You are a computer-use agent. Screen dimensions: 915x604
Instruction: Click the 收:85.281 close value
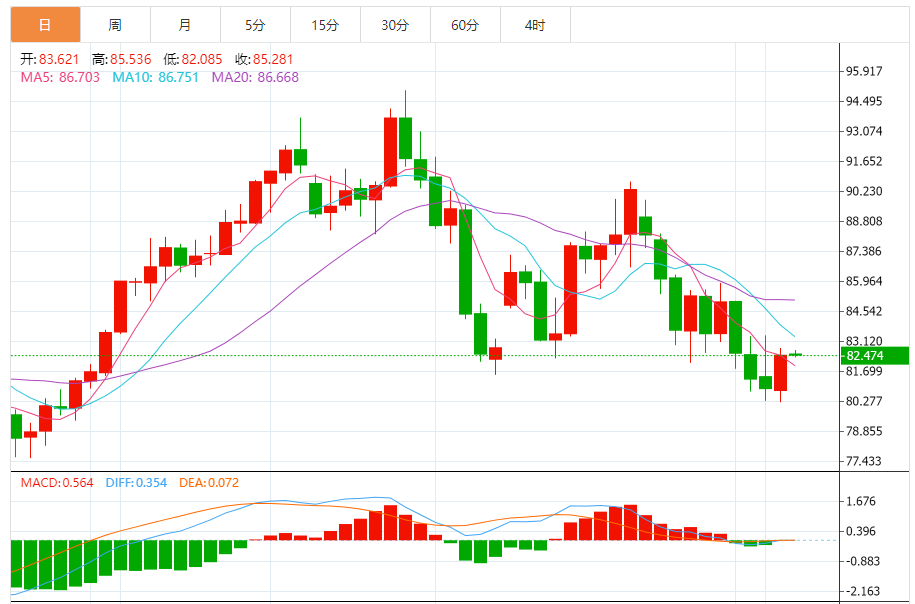click(x=264, y=59)
